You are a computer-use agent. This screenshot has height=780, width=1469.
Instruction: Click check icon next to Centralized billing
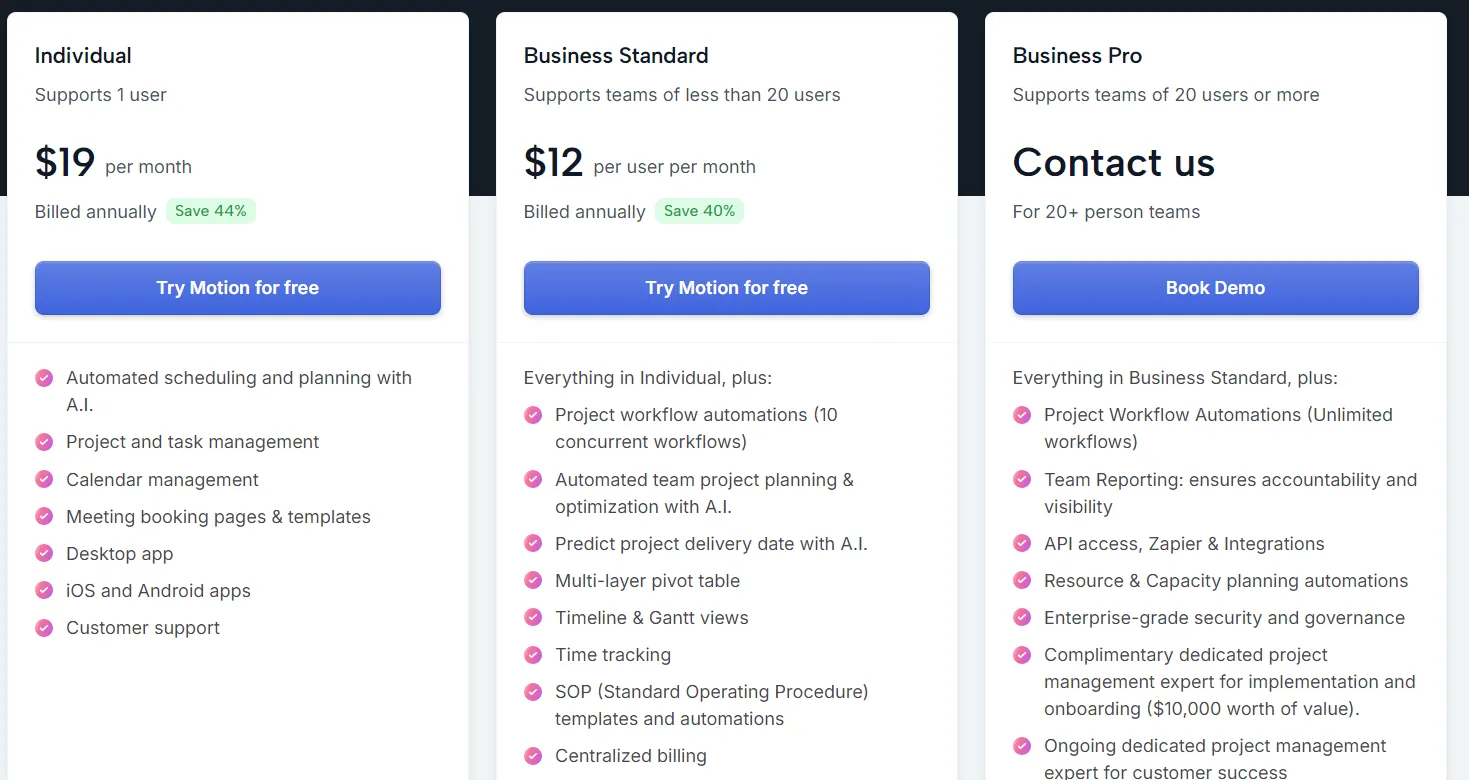pyautogui.click(x=533, y=756)
